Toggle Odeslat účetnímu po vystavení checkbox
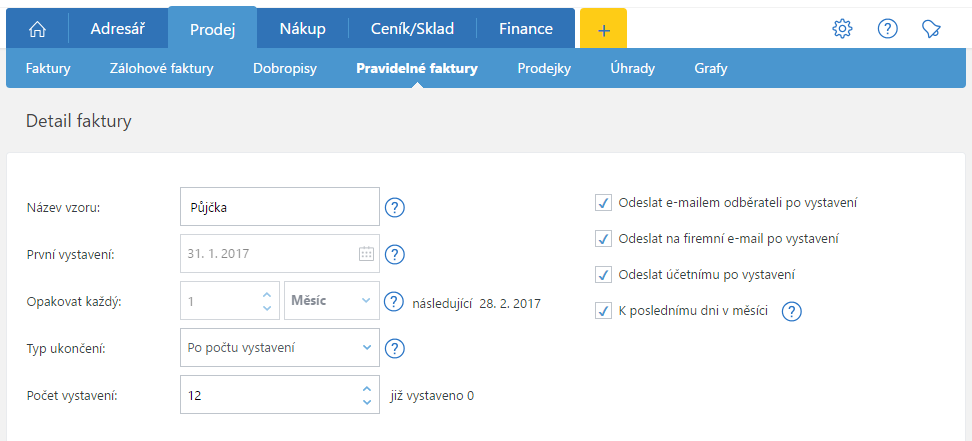The width and height of the screenshot is (972, 441). tap(603, 275)
